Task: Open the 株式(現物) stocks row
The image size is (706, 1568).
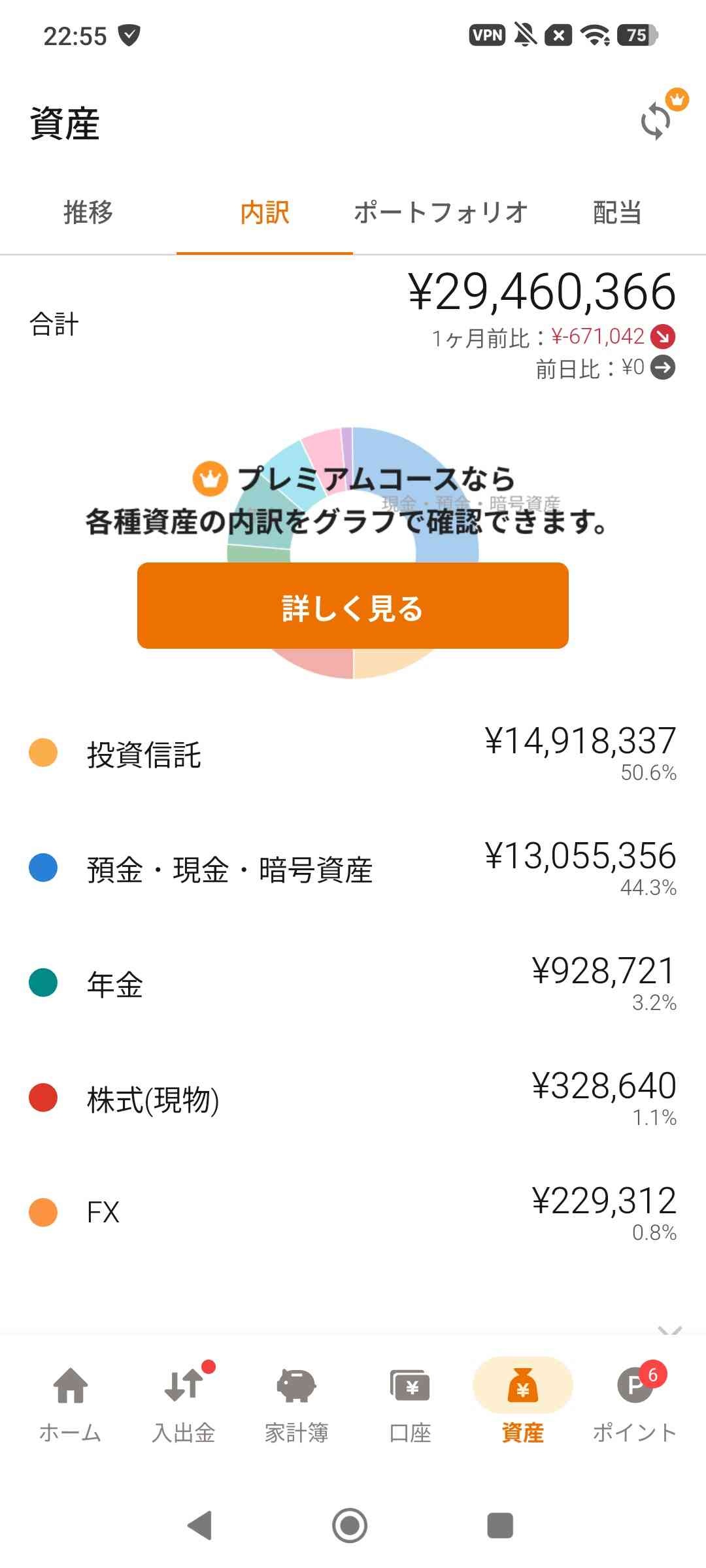Action: (353, 1099)
